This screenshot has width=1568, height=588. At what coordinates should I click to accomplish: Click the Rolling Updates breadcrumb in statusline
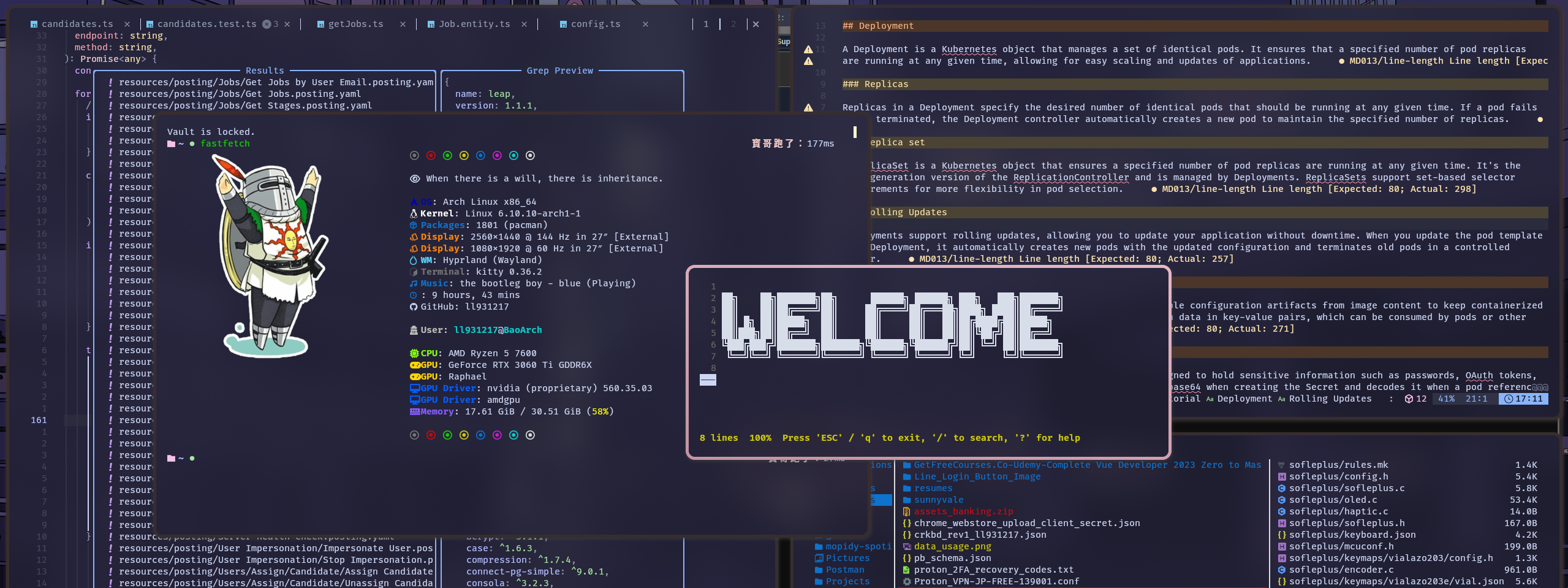point(1330,399)
